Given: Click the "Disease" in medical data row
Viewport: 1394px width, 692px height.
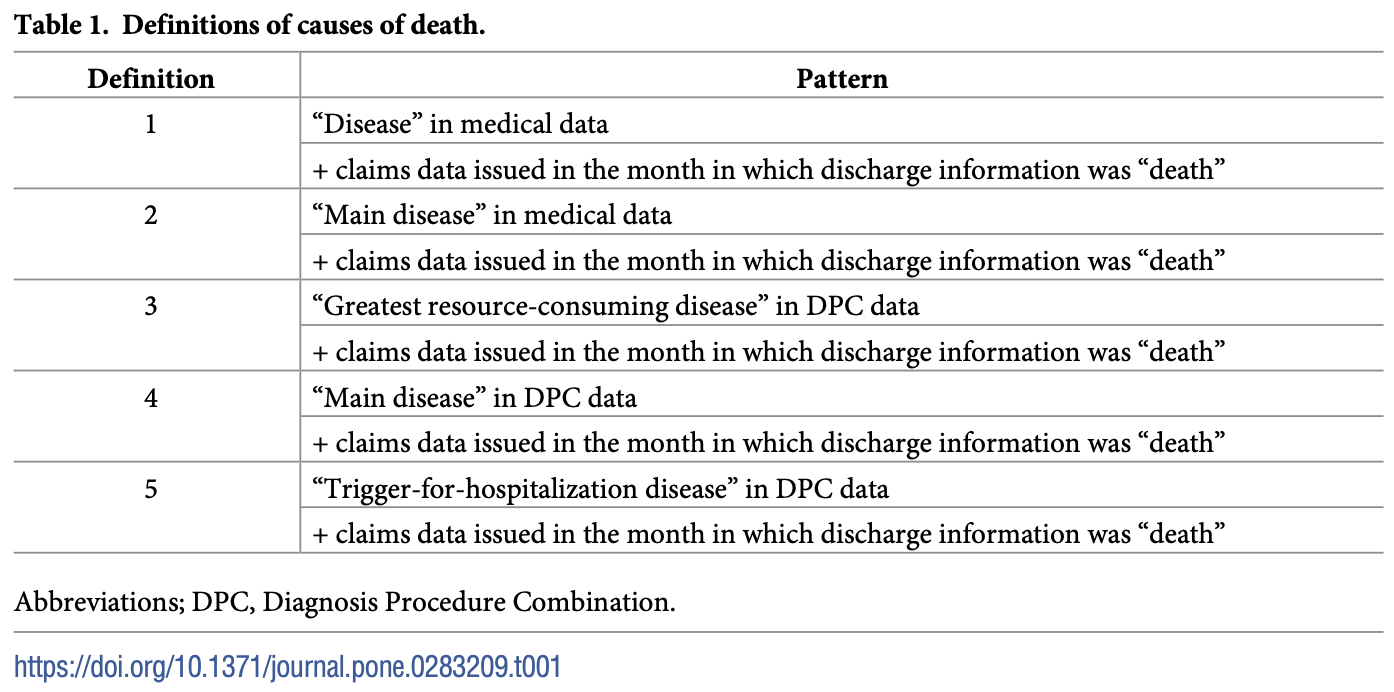Looking at the screenshot, I should click(460, 125).
